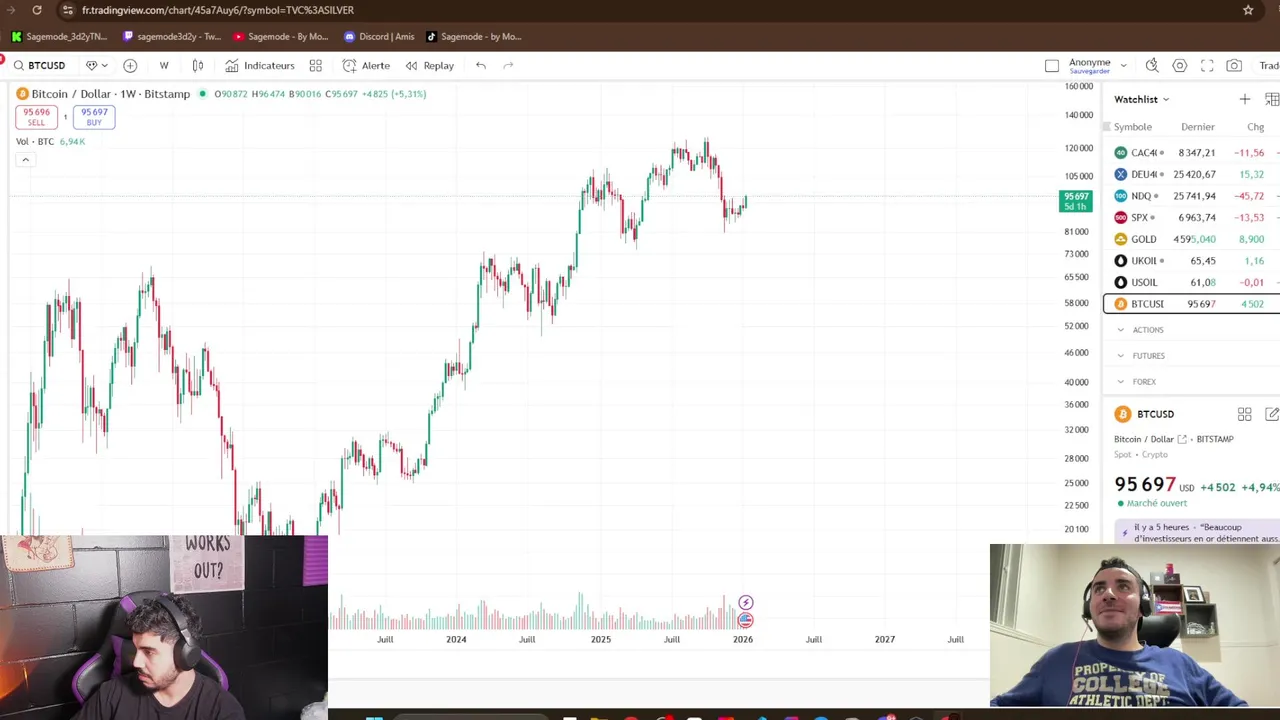Viewport: 1280px width, 720px height.
Task: Click Sauvegarder under the Anonyme layout name
Action: tap(1090, 71)
